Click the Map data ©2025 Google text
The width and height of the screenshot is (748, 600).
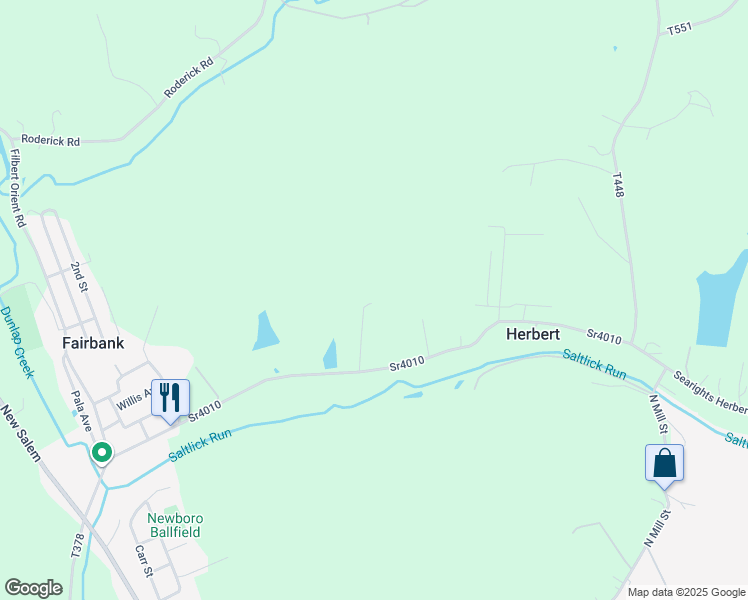coord(686,592)
